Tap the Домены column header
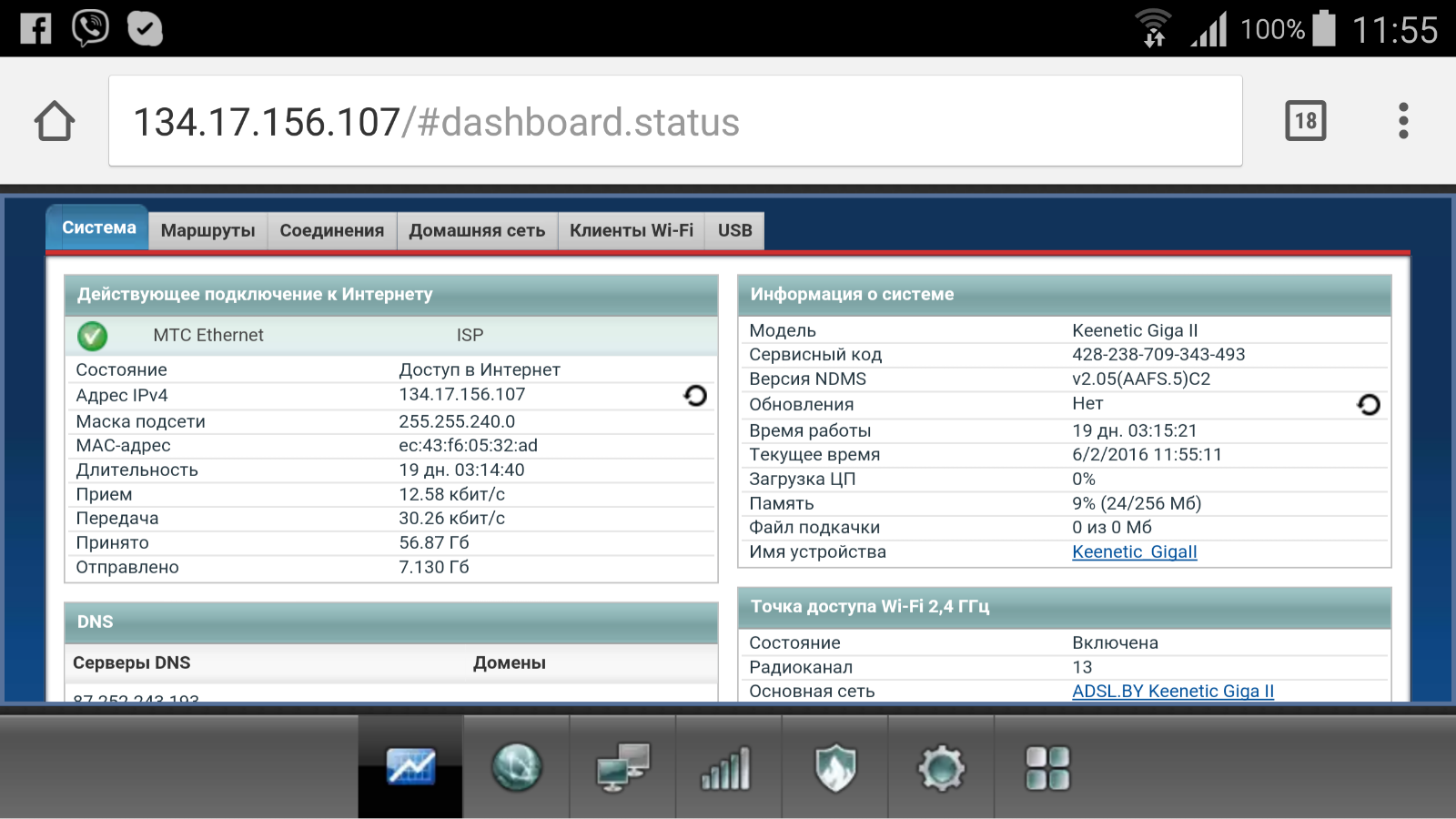Viewport: 1456px width, 819px height. tap(510, 662)
